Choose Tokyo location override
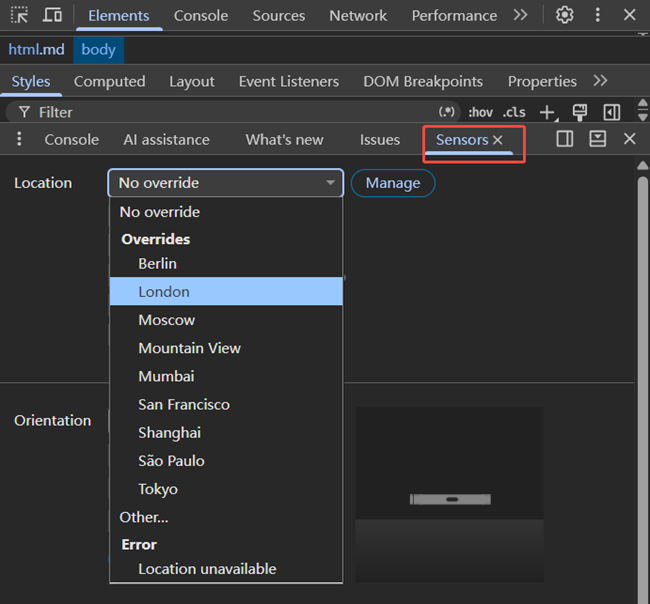This screenshot has width=650, height=604. point(226,489)
